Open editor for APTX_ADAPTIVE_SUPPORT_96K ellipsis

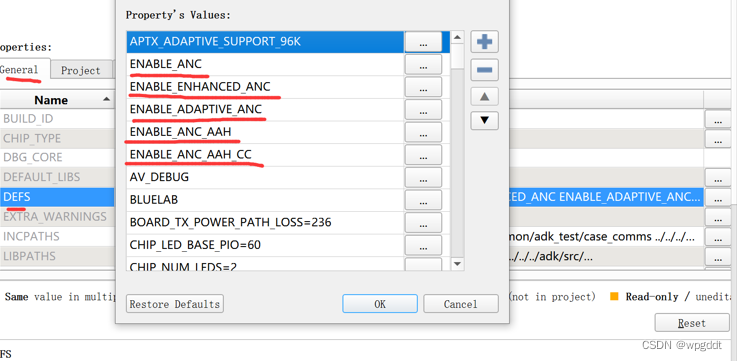[x=423, y=42]
